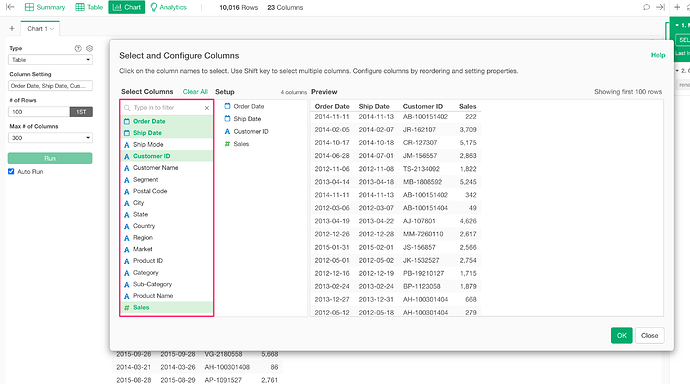Select the Postal Code column

(x=167, y=191)
